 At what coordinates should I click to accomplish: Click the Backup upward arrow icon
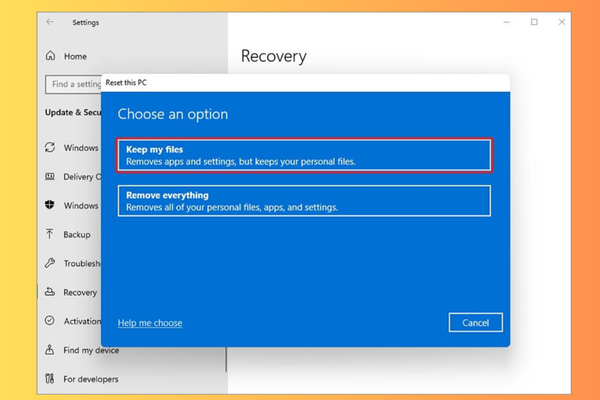pos(49,234)
